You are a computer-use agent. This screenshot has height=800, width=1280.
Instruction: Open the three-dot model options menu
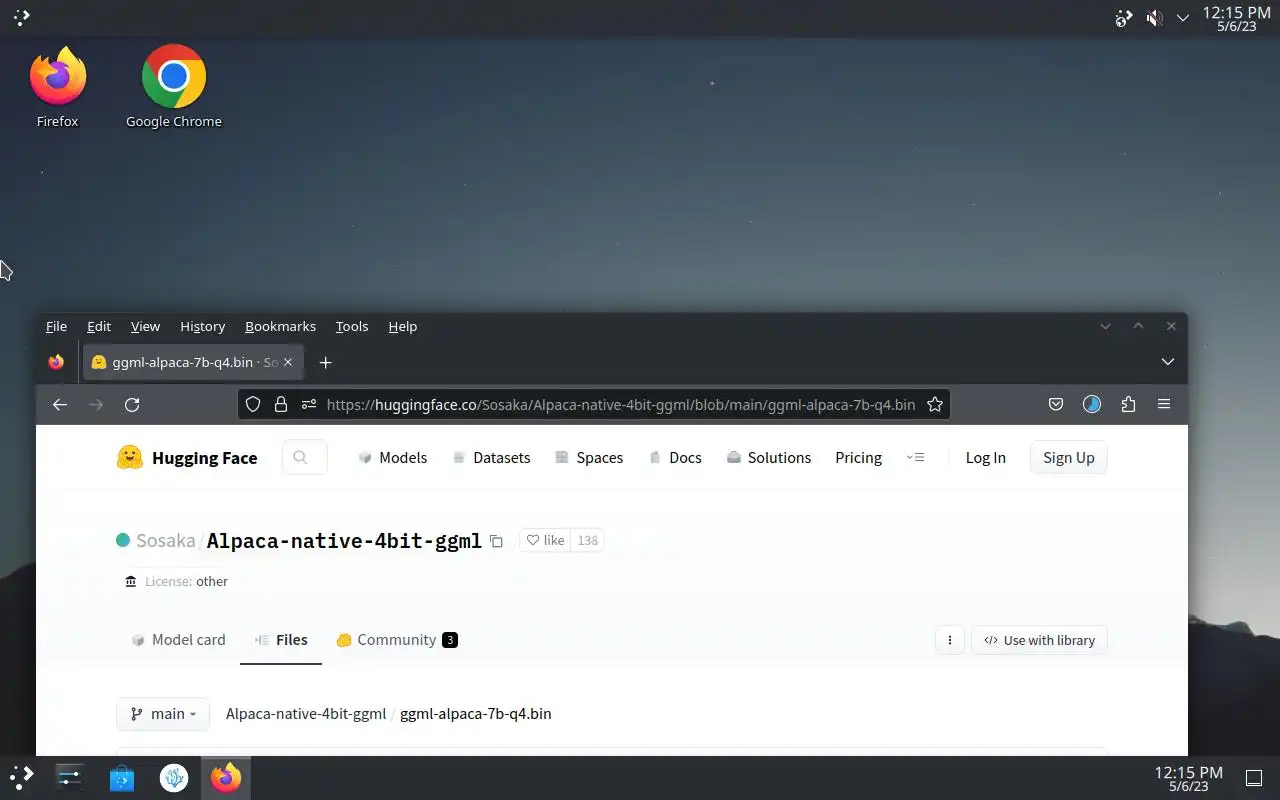[949, 640]
